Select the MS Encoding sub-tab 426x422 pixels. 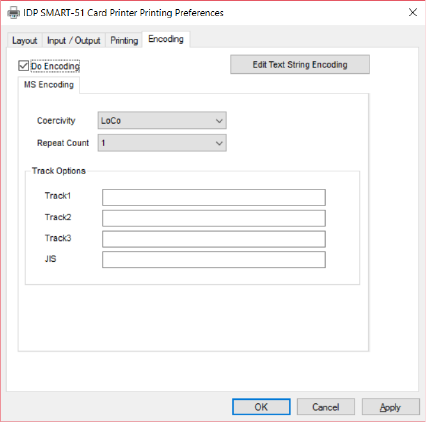(49, 85)
